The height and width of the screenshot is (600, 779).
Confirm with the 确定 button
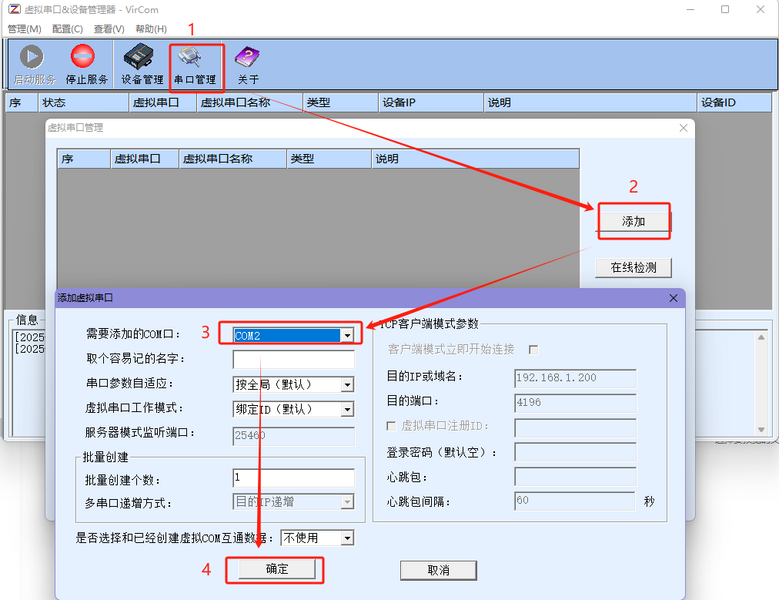277,569
